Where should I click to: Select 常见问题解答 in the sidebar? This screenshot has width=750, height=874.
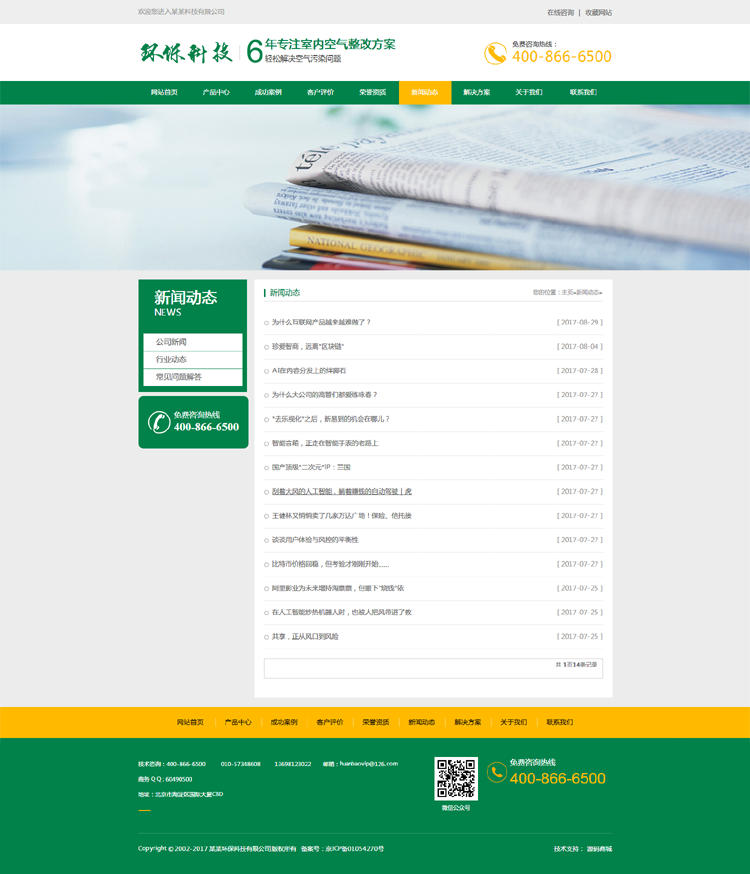click(x=193, y=377)
